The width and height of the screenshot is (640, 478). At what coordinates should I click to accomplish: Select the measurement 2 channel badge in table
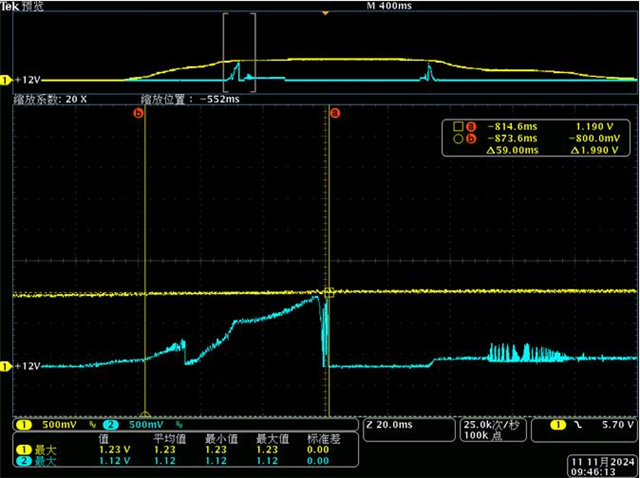(x=24, y=461)
